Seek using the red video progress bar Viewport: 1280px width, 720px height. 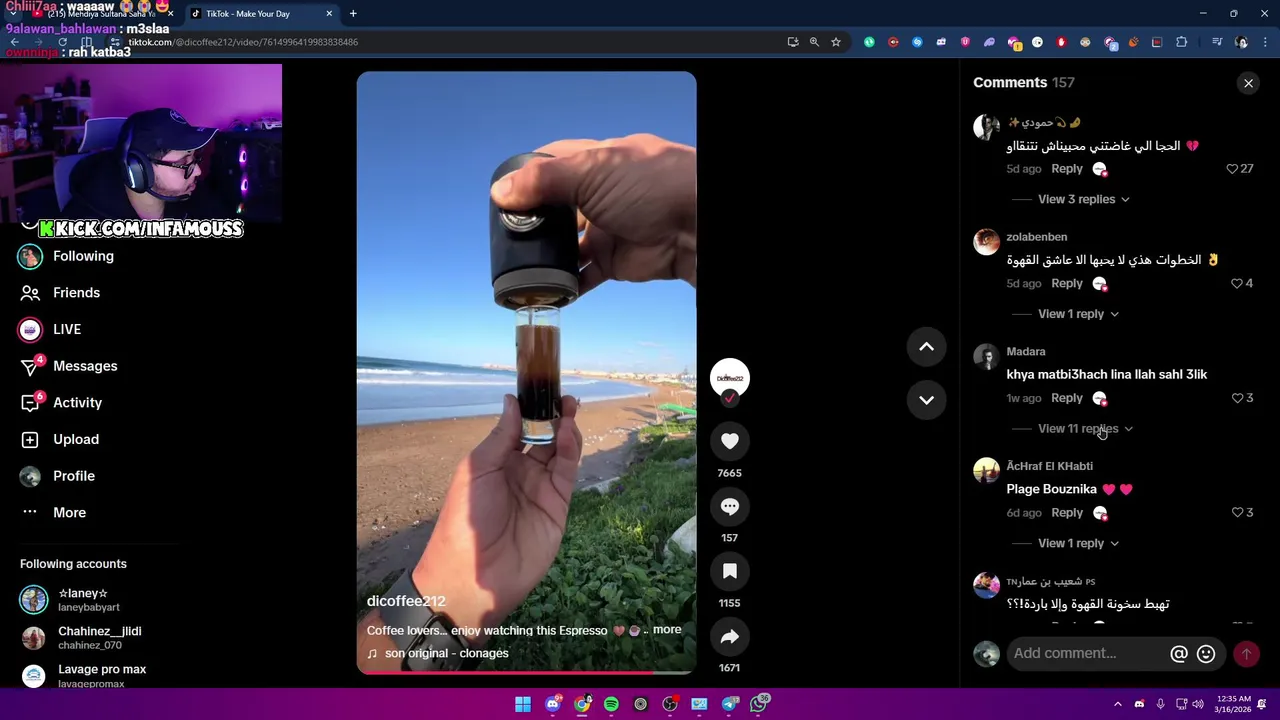pos(526,672)
